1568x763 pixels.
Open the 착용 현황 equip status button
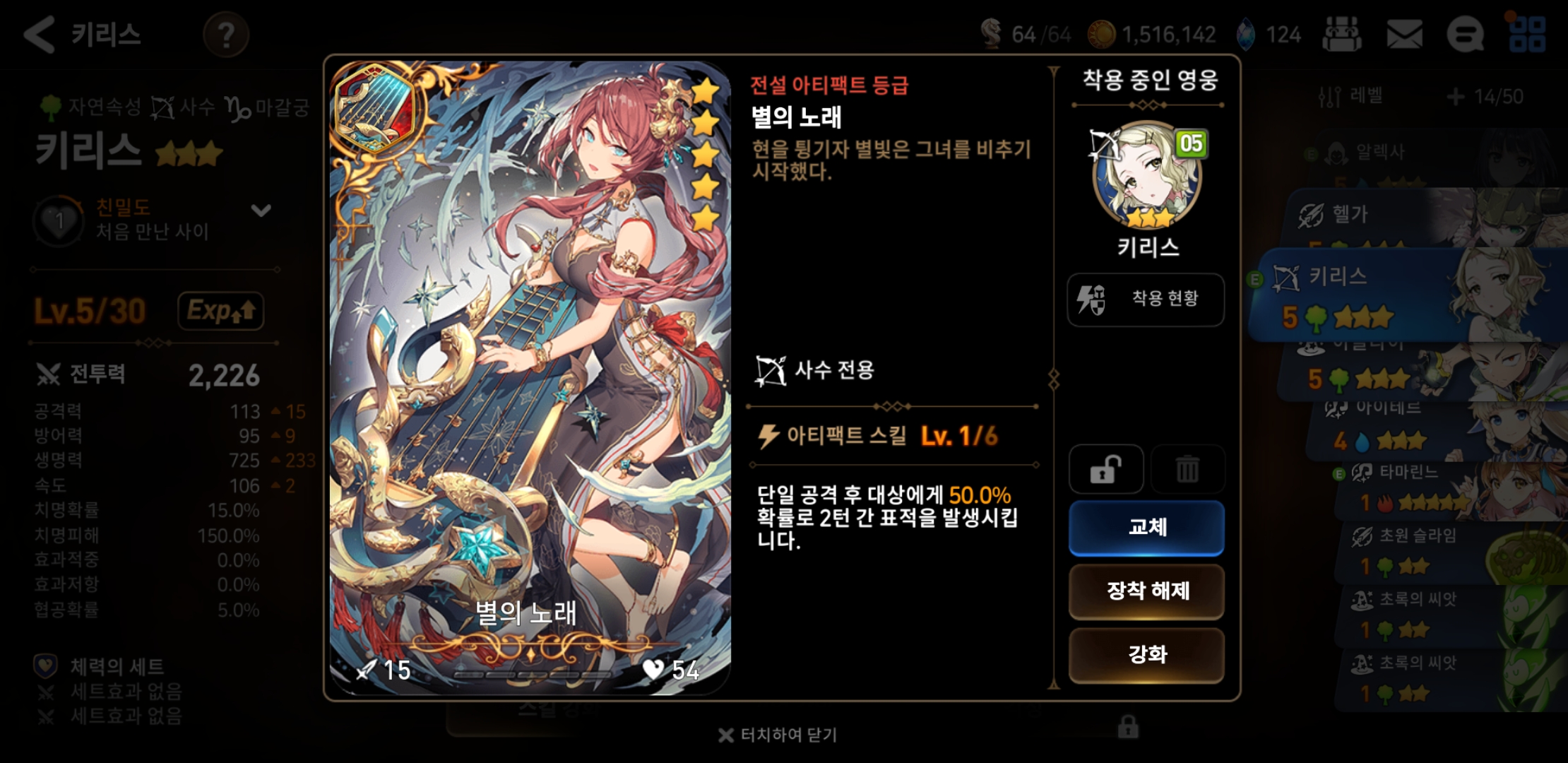pos(1146,299)
